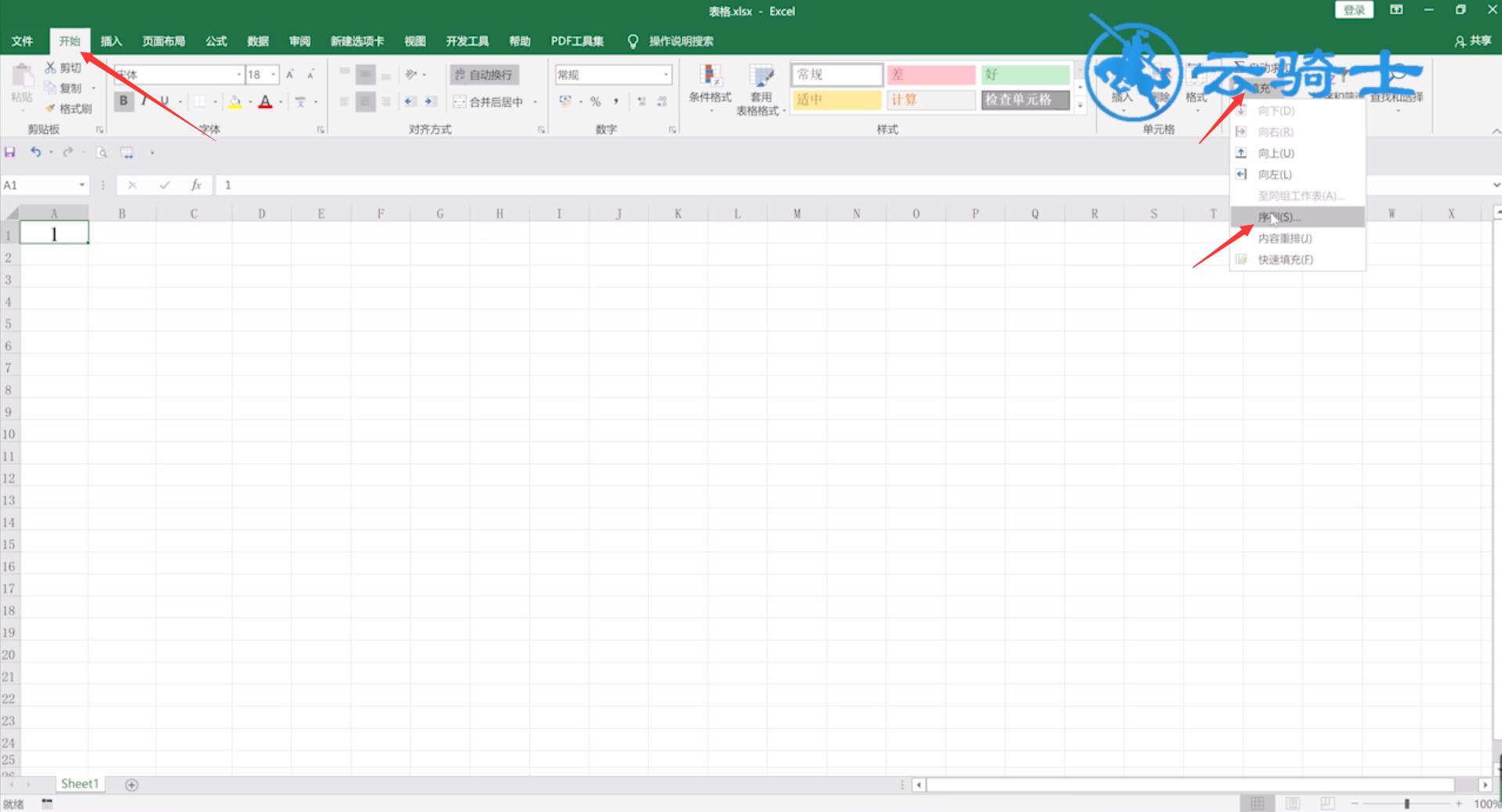Open the font name dropdown

(x=239, y=74)
